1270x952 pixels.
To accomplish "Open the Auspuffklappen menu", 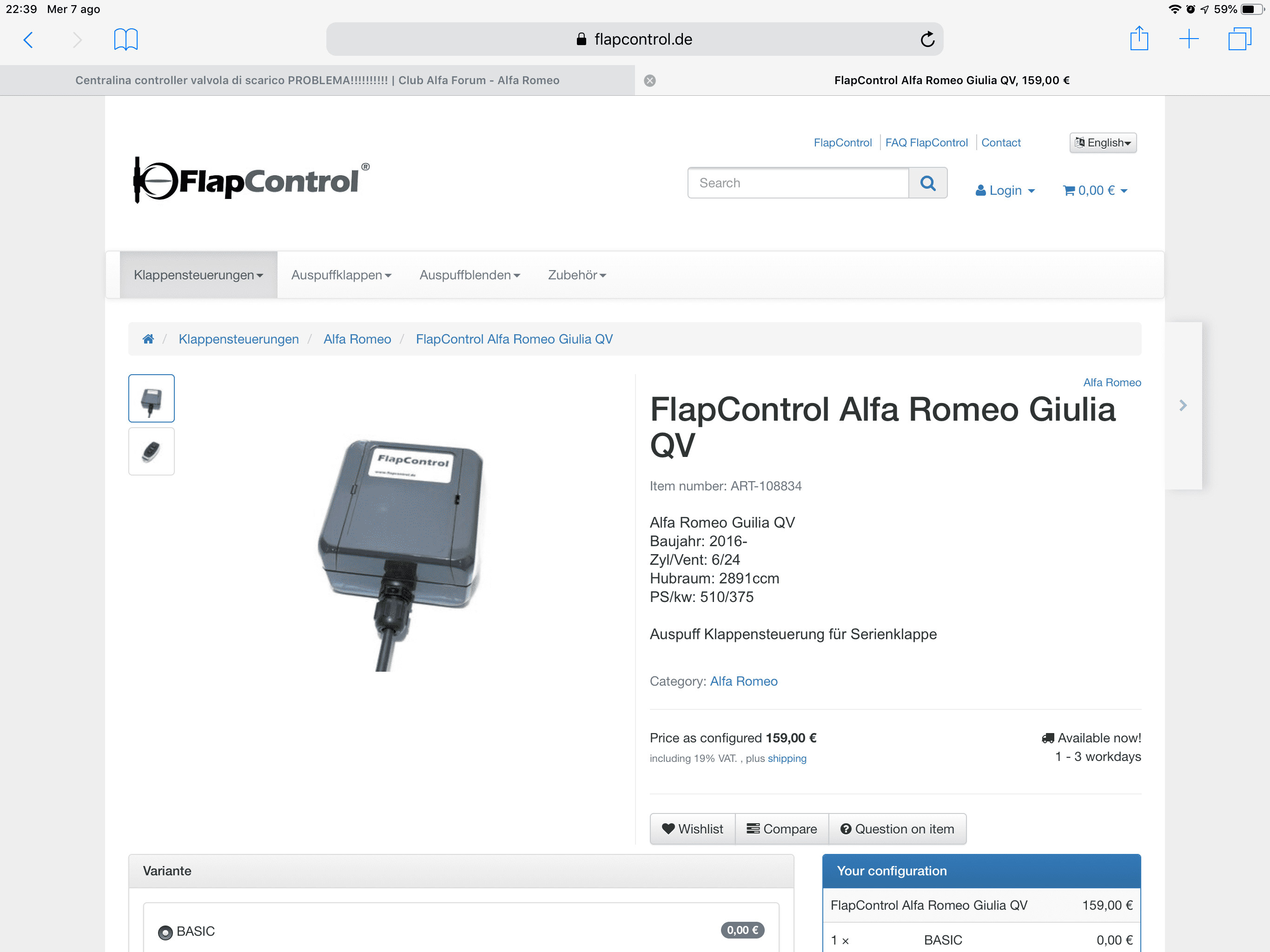I will [x=341, y=274].
